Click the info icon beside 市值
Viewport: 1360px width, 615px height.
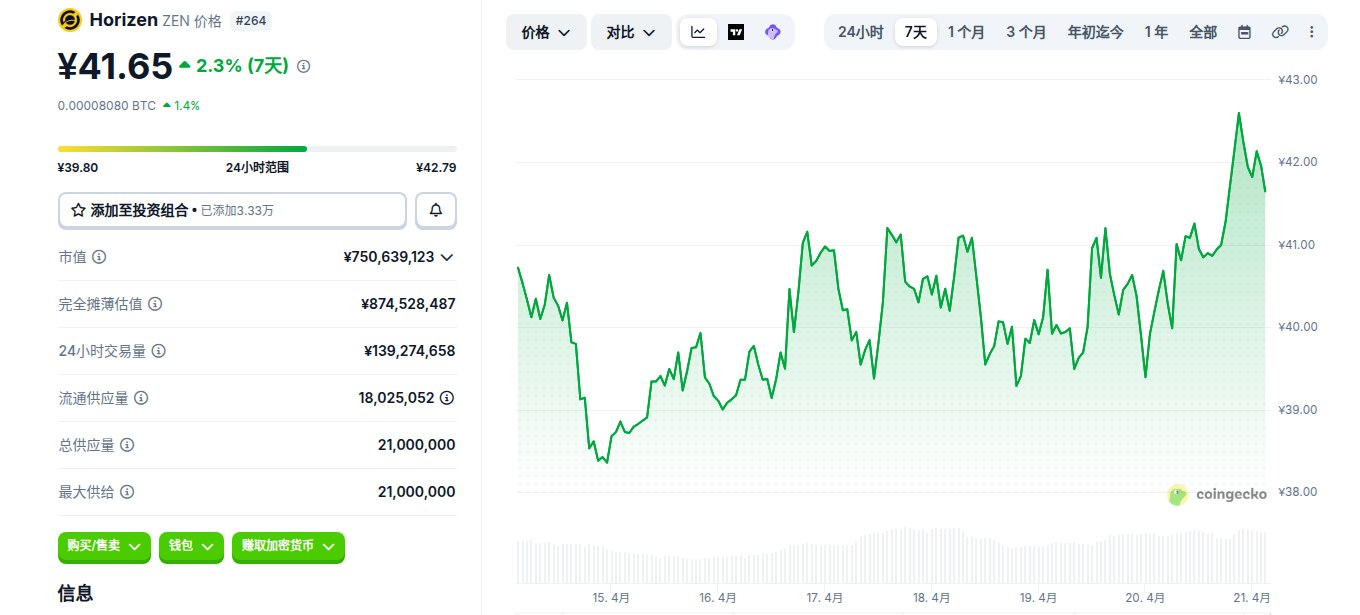99,257
